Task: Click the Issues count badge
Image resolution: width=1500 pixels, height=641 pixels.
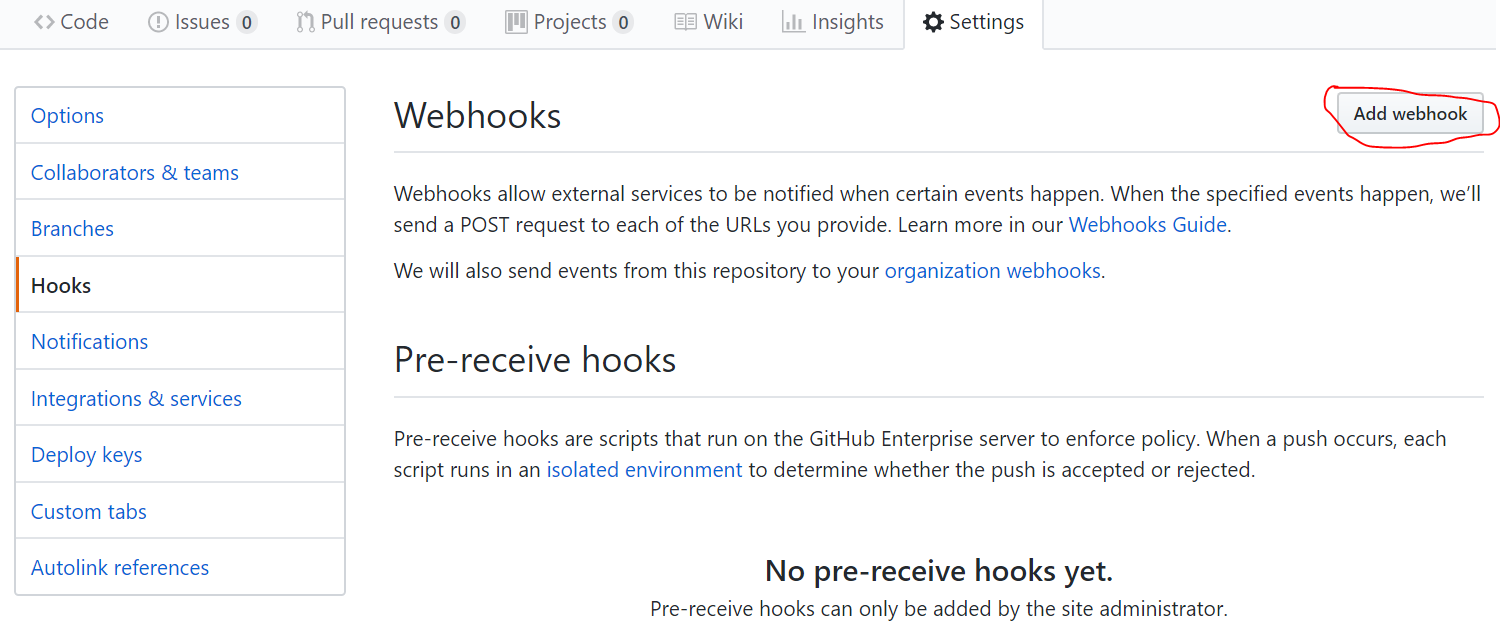Action: (247, 22)
